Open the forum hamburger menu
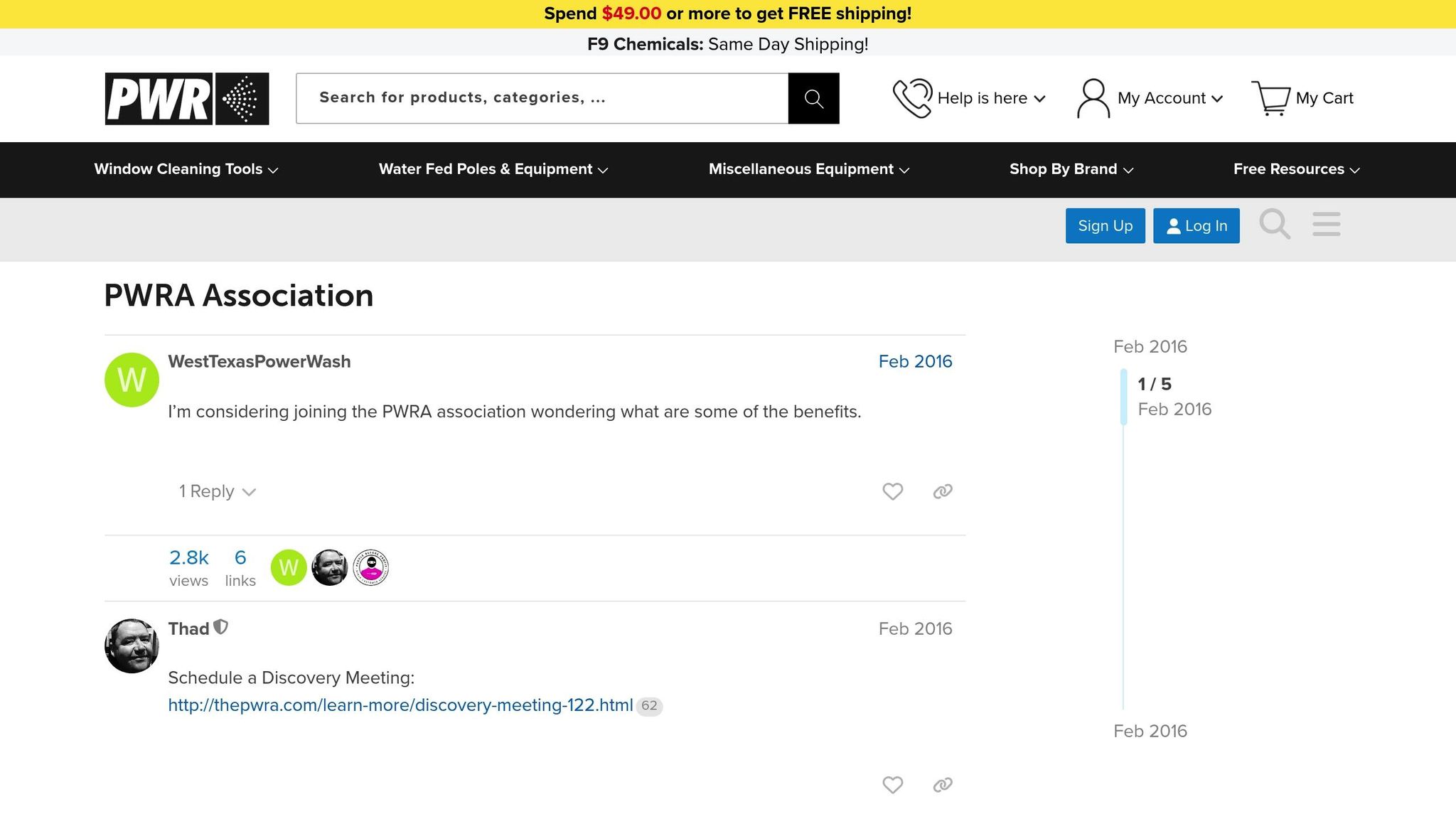 click(1327, 225)
